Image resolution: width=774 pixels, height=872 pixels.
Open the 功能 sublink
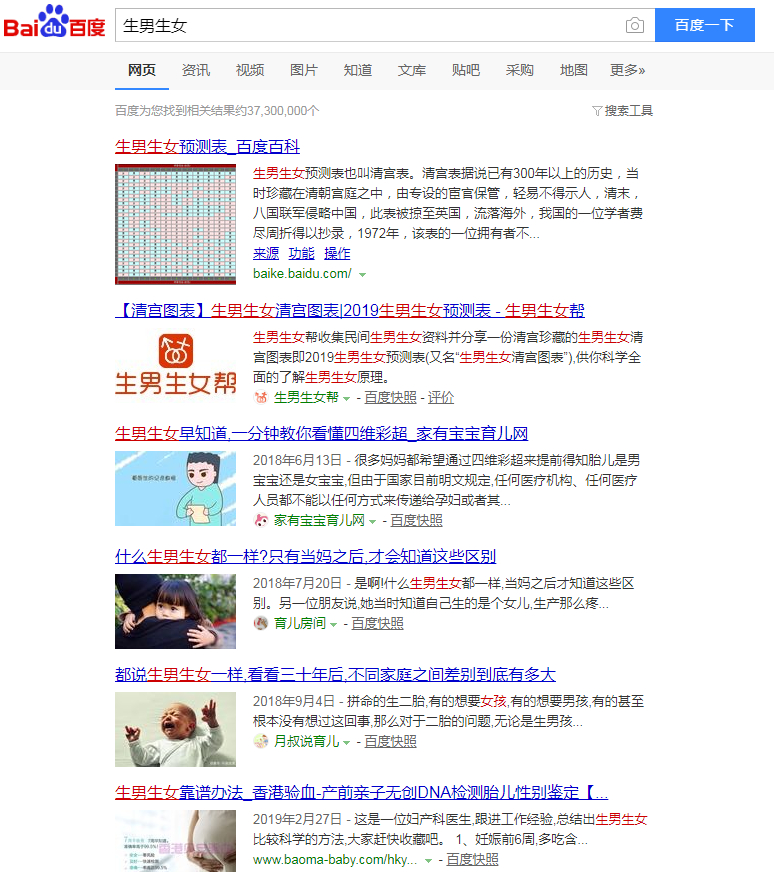(301, 254)
